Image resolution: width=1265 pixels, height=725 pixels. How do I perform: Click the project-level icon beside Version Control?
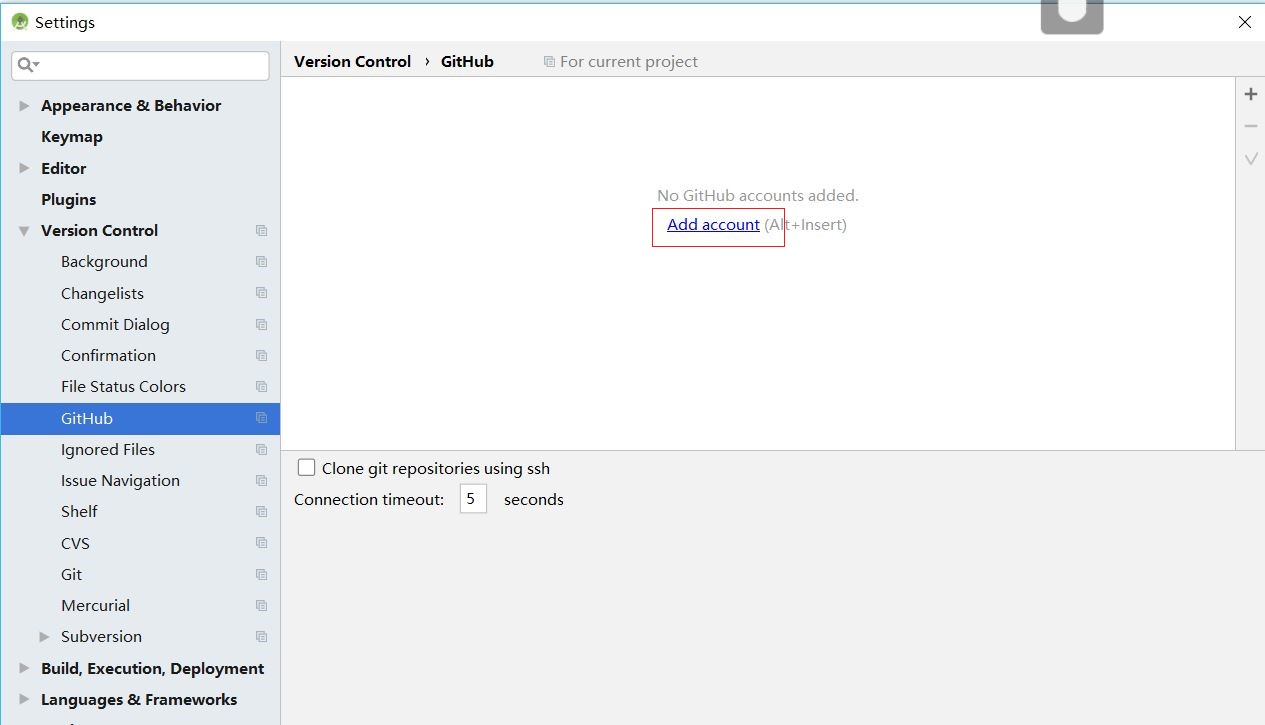click(261, 230)
